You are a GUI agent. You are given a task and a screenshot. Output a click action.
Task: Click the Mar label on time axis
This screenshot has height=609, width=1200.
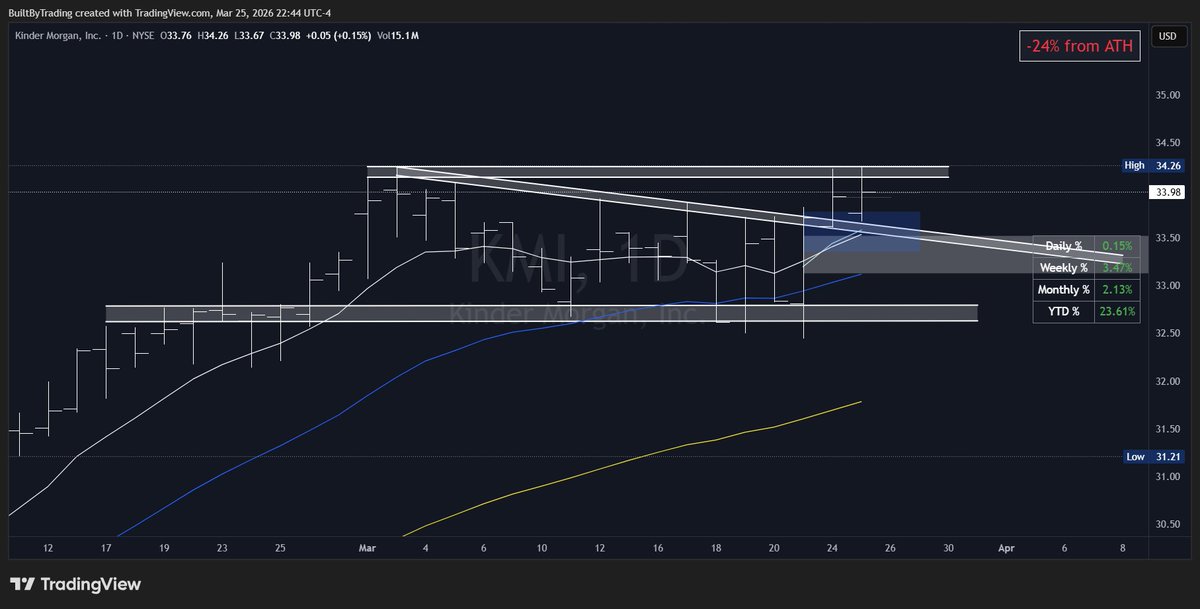(x=368, y=548)
